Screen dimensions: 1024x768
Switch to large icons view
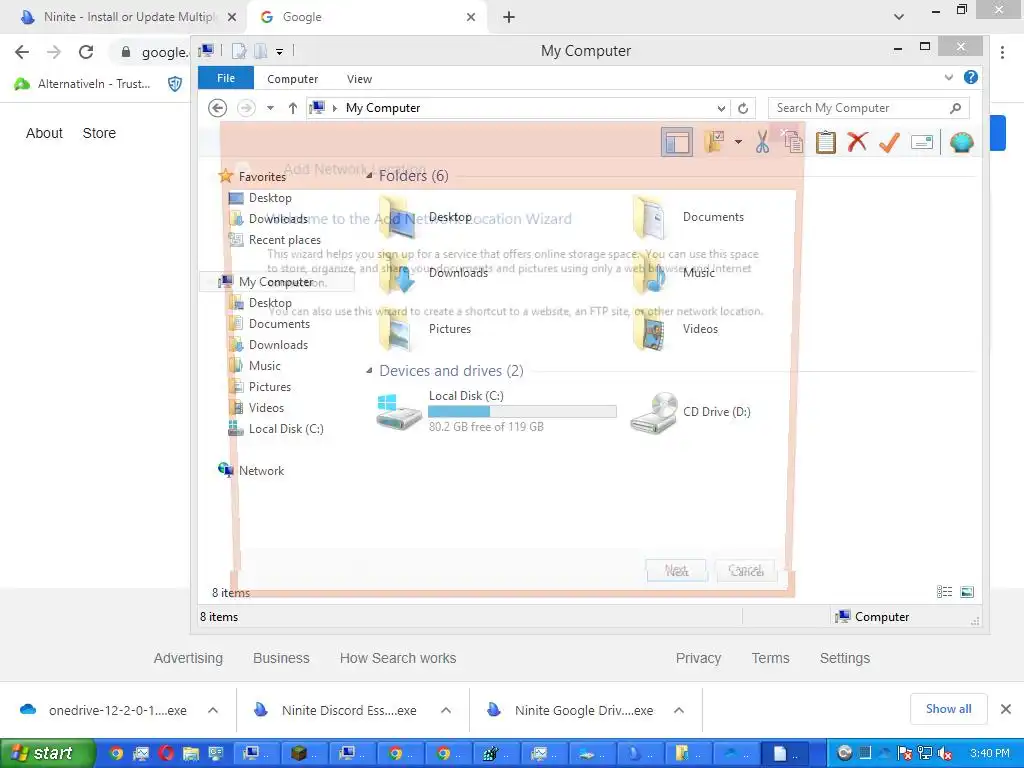[x=967, y=592]
